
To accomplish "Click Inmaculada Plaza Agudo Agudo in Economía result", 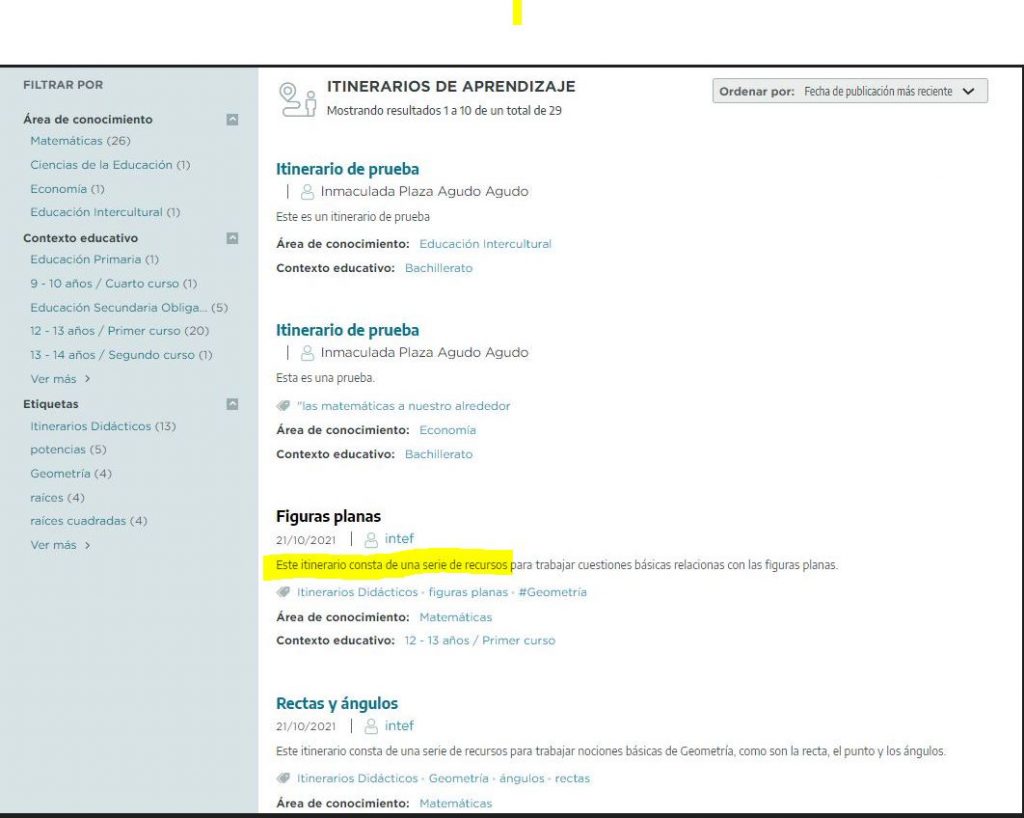I will [x=424, y=353].
